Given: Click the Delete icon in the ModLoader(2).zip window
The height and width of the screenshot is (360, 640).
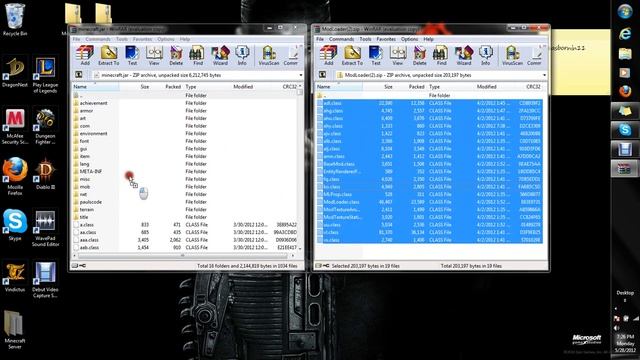Looking at the screenshot, I should (x=419, y=56).
